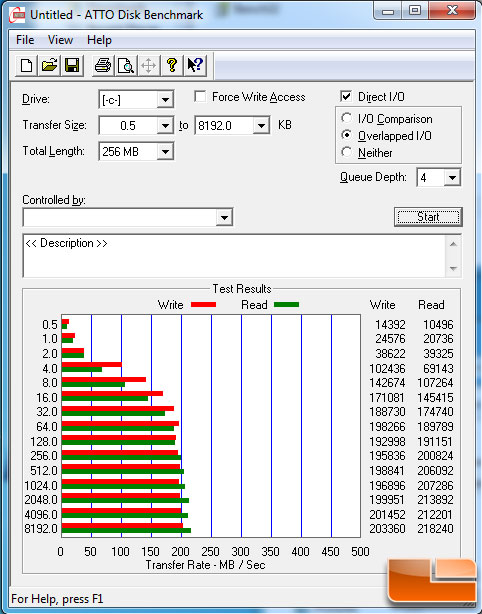
Task: Open Print Preview toolbar icon
Action: point(126,65)
